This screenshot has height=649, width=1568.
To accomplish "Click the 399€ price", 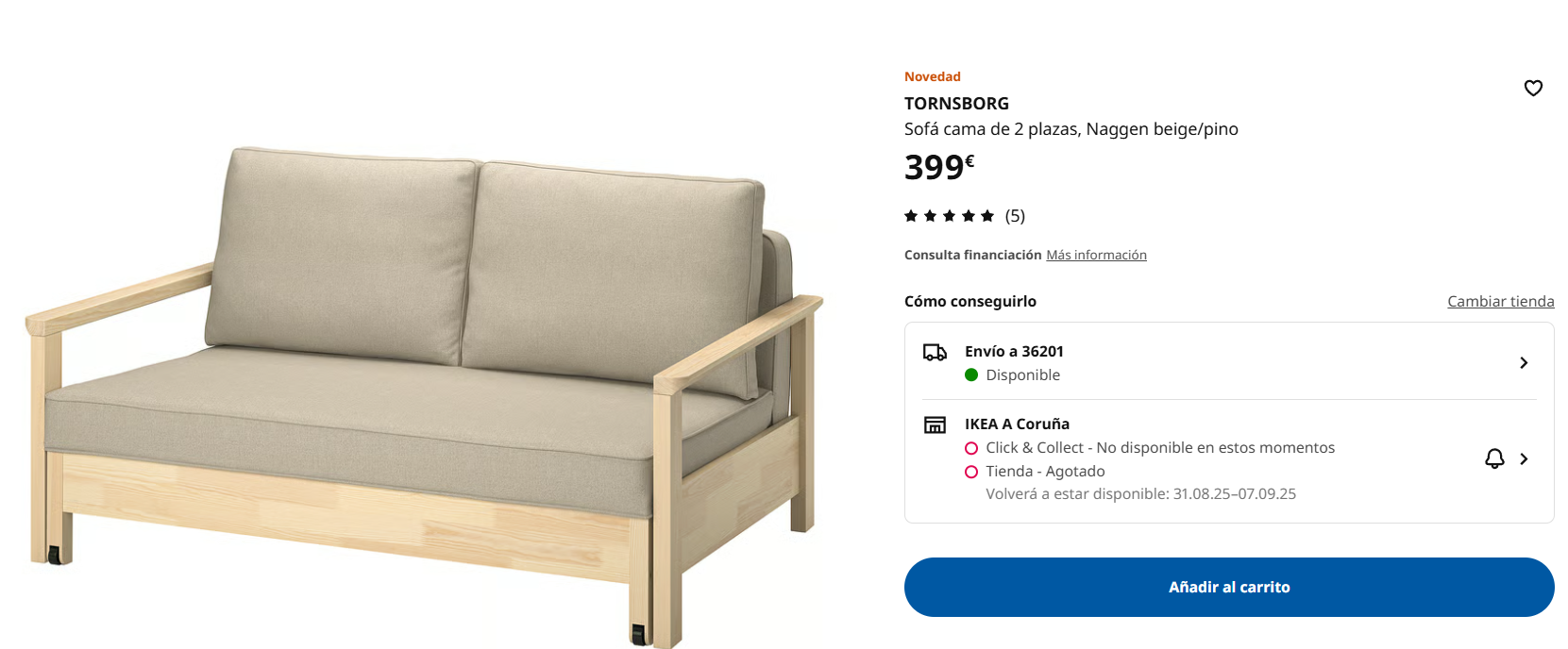I will [939, 167].
